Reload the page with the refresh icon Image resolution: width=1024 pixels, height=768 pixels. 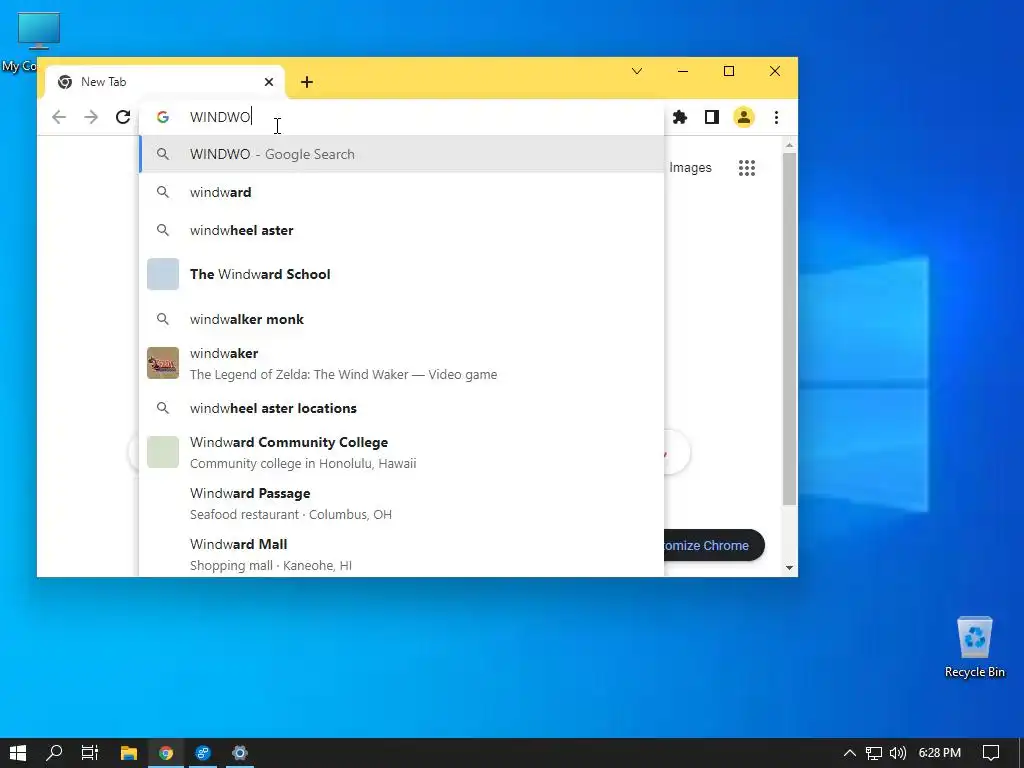pos(123,117)
